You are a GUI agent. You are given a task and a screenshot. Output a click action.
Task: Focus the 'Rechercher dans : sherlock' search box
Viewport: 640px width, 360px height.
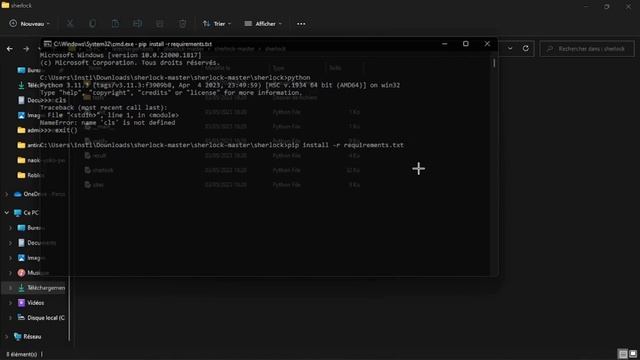tap(587, 49)
